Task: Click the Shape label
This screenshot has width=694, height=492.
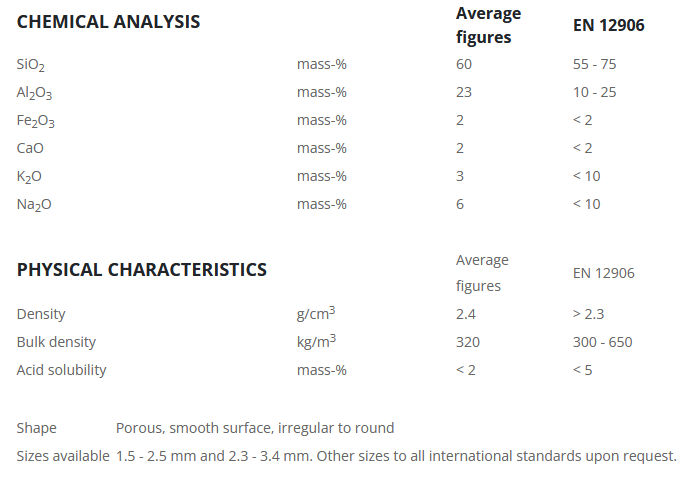Action: (x=36, y=428)
